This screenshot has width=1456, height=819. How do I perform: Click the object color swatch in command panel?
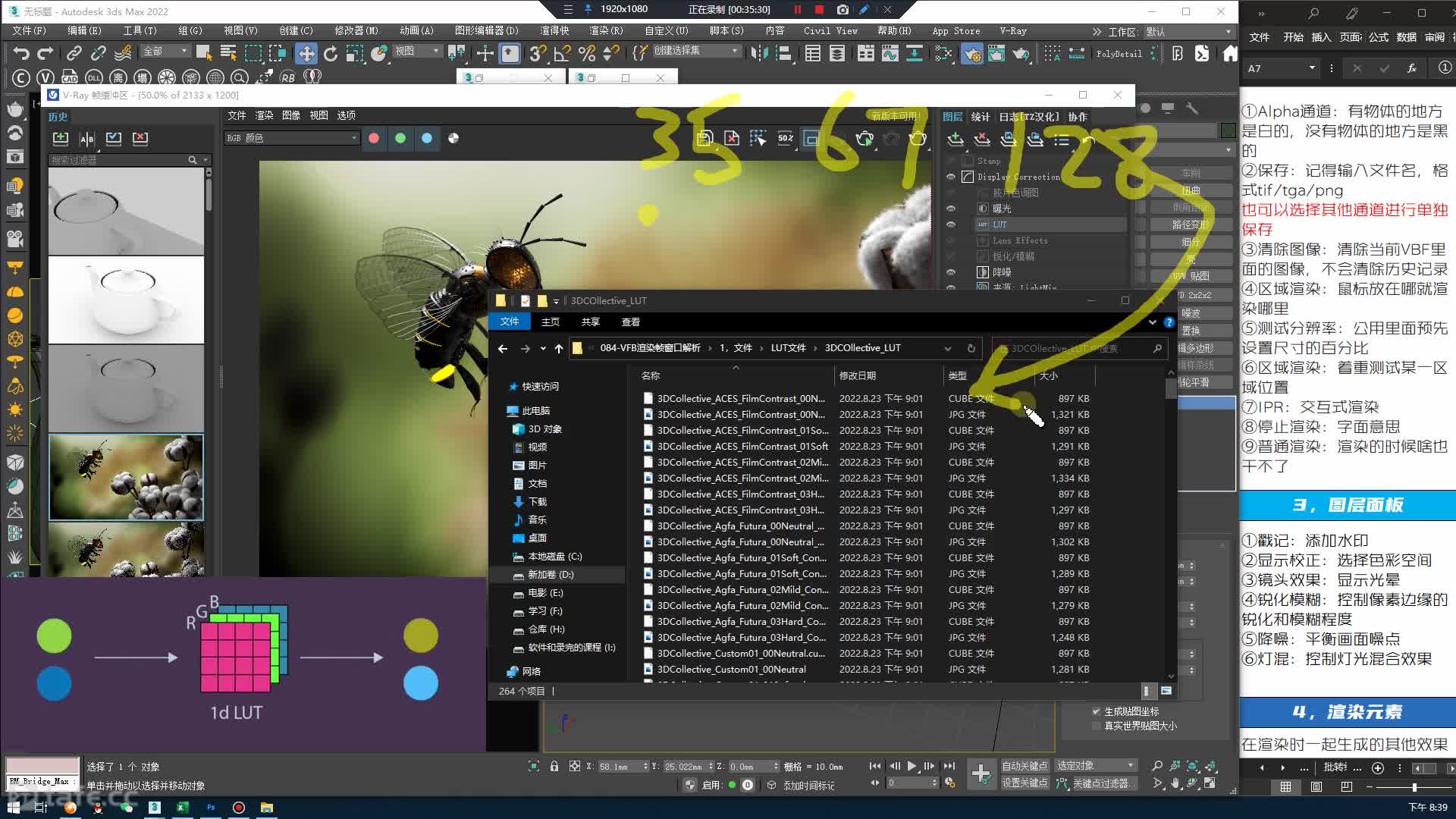click(1228, 130)
